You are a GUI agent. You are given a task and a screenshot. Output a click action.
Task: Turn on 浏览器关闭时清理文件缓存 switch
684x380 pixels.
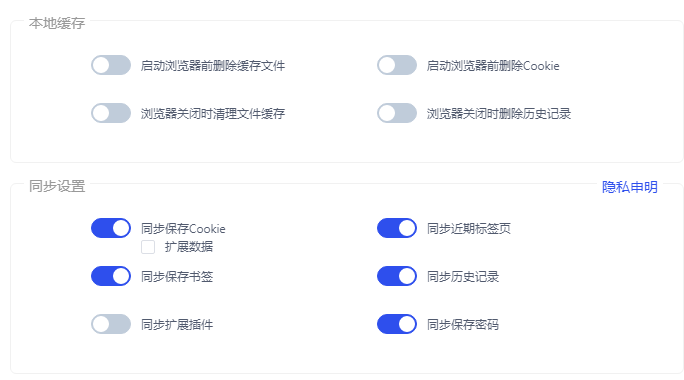(x=111, y=113)
